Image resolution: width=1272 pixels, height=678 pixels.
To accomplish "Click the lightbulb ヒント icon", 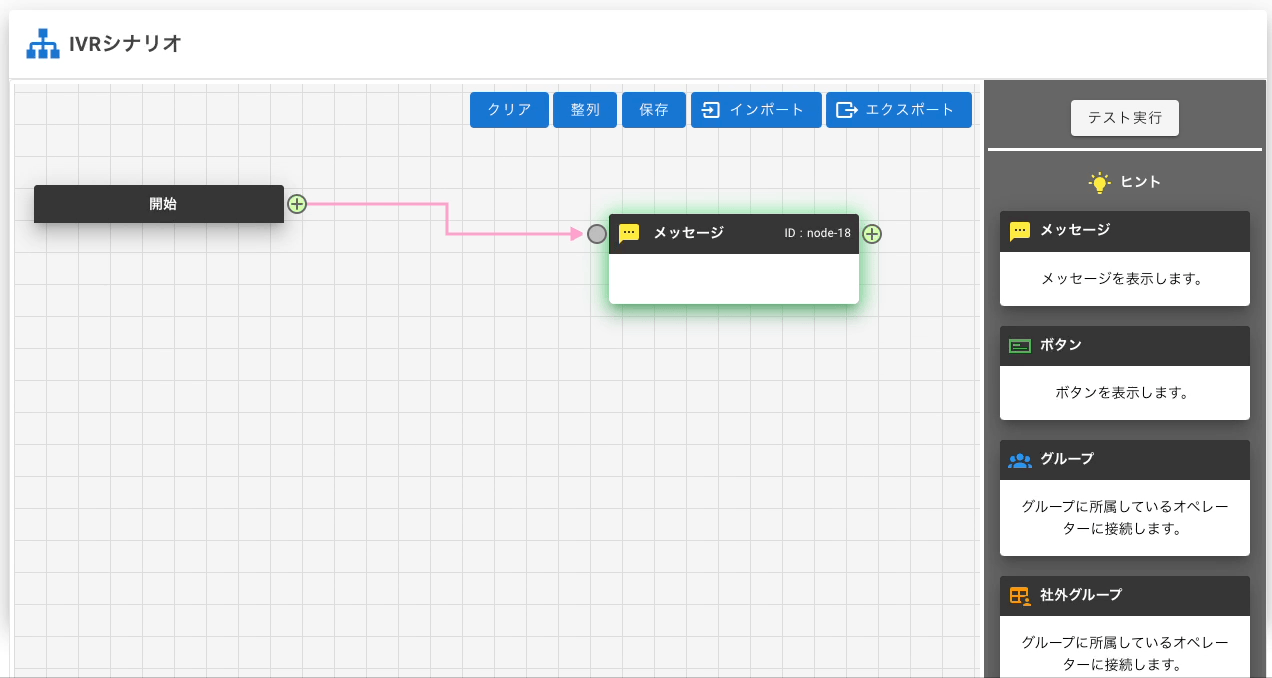I will pos(1099,182).
